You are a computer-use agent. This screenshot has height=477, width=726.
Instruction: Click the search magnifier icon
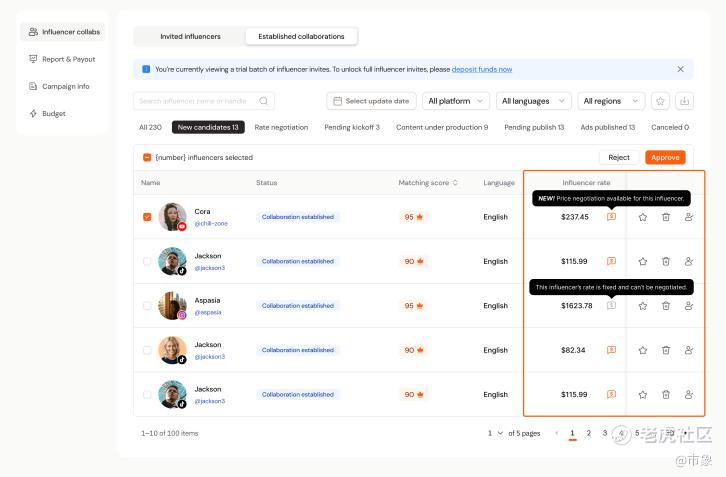(263, 101)
